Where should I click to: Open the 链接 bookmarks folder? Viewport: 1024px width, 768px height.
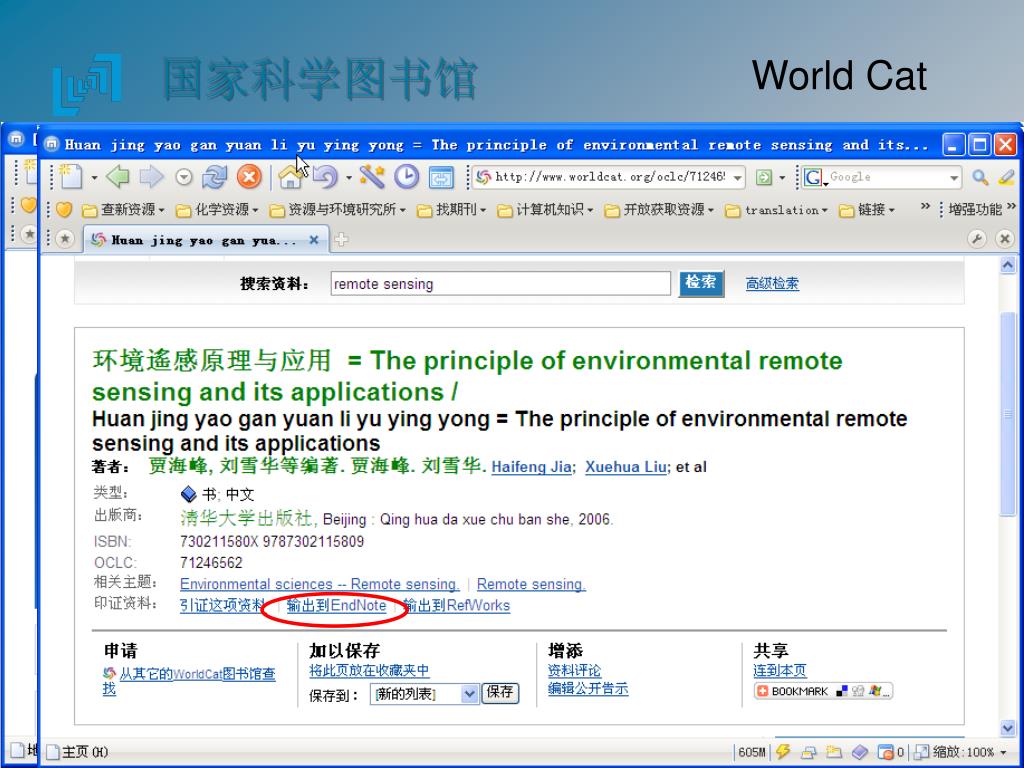pos(867,210)
